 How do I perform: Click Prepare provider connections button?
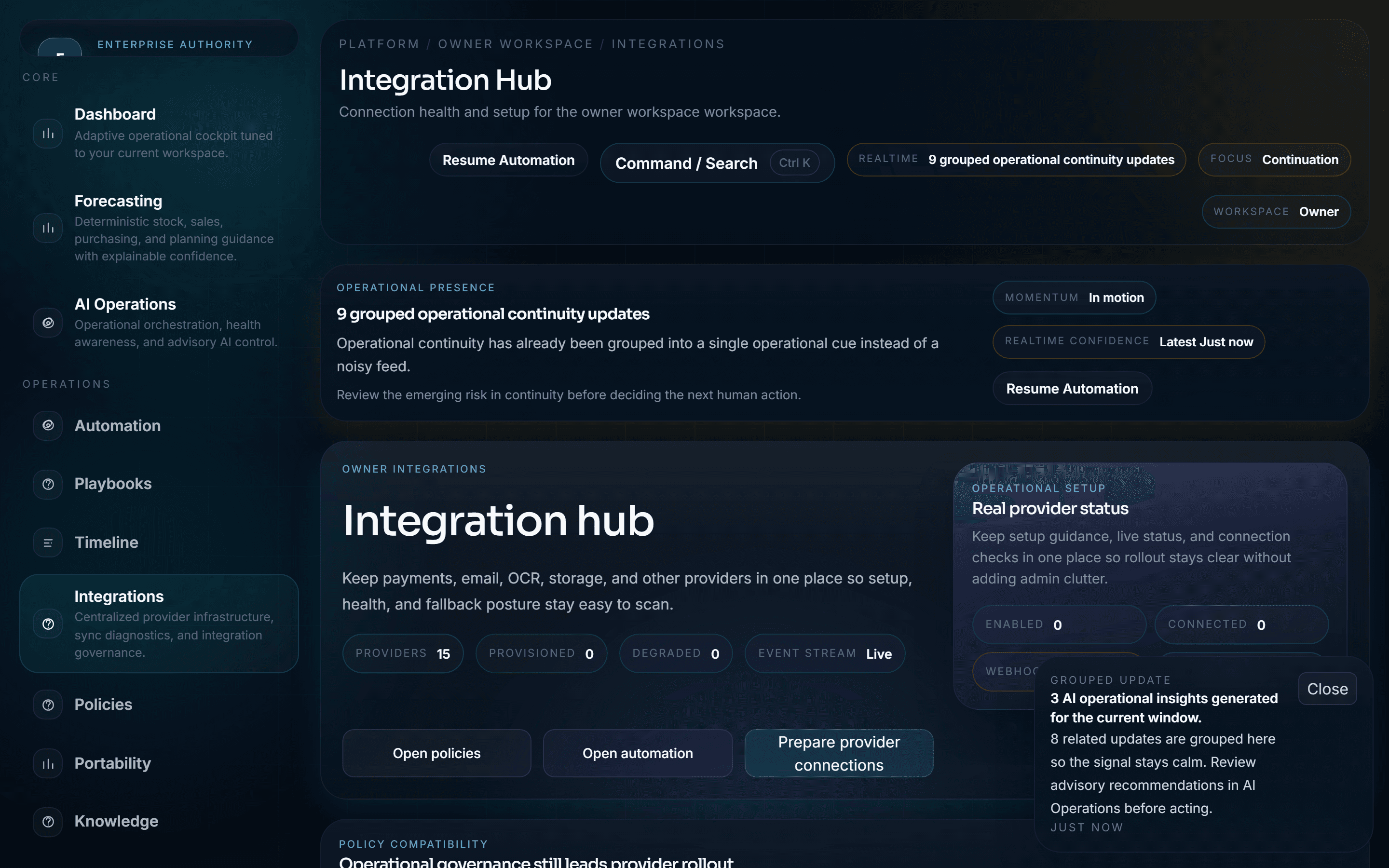(x=839, y=753)
